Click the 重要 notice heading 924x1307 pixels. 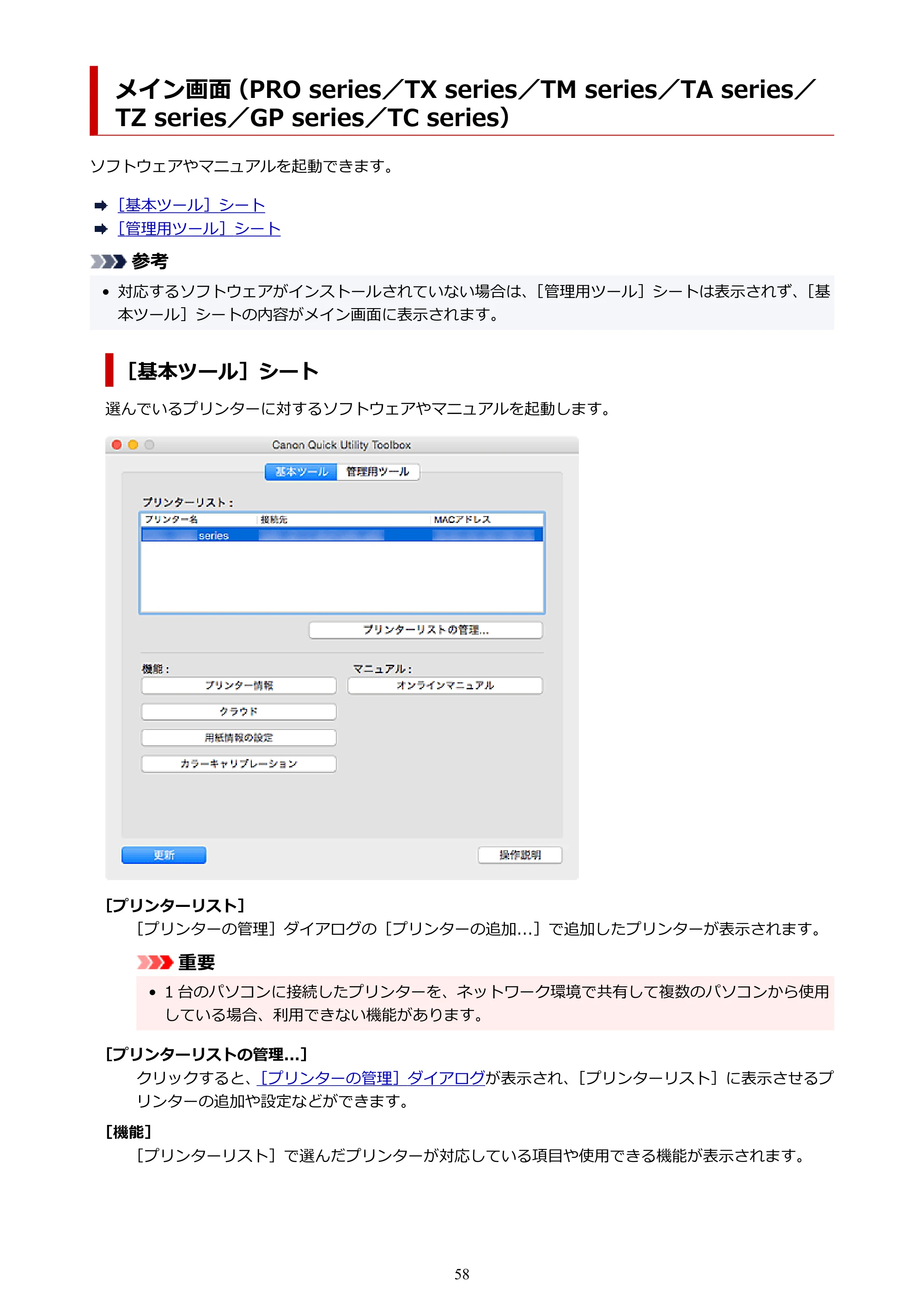(x=196, y=962)
